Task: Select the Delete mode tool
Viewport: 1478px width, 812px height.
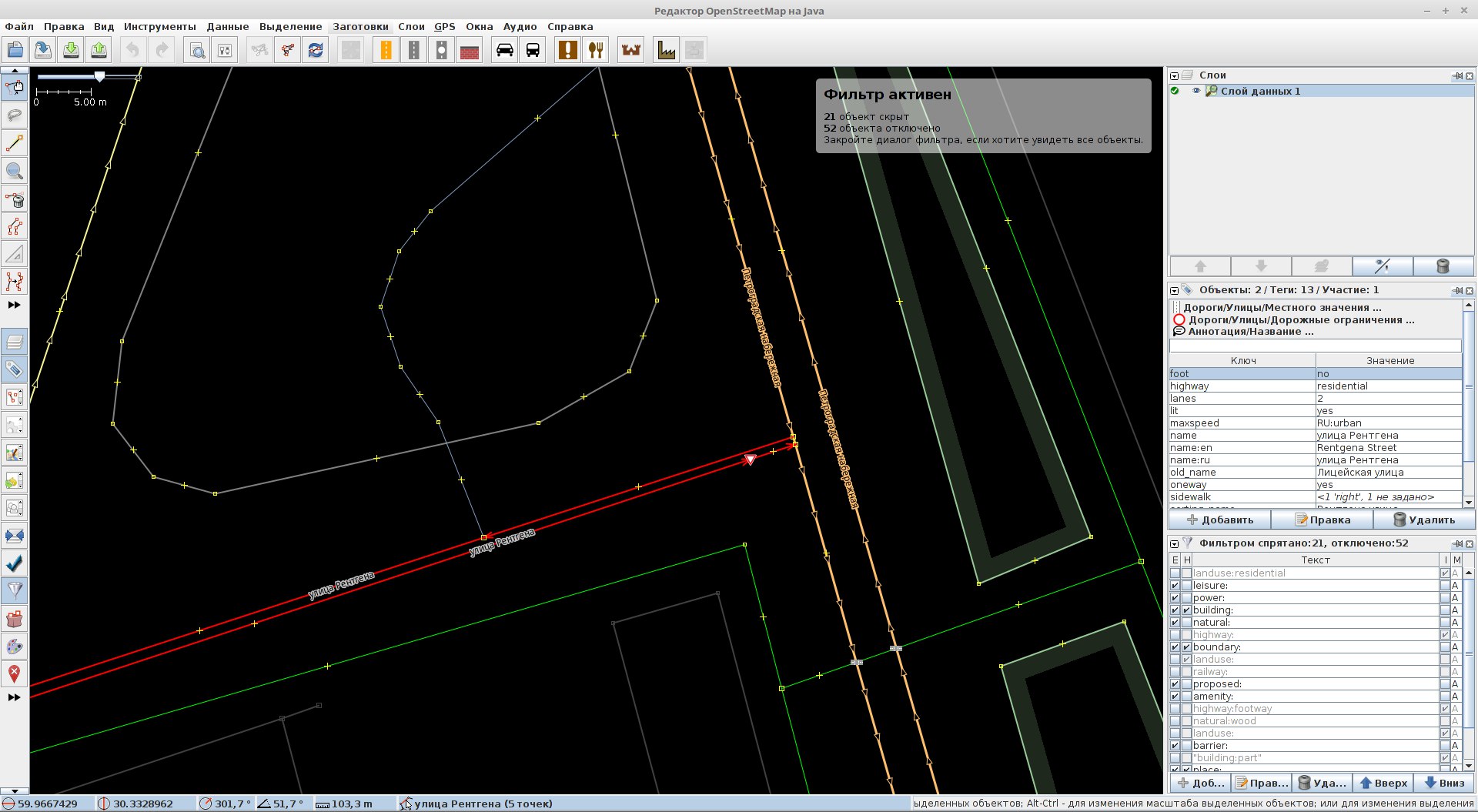Action: [15, 199]
